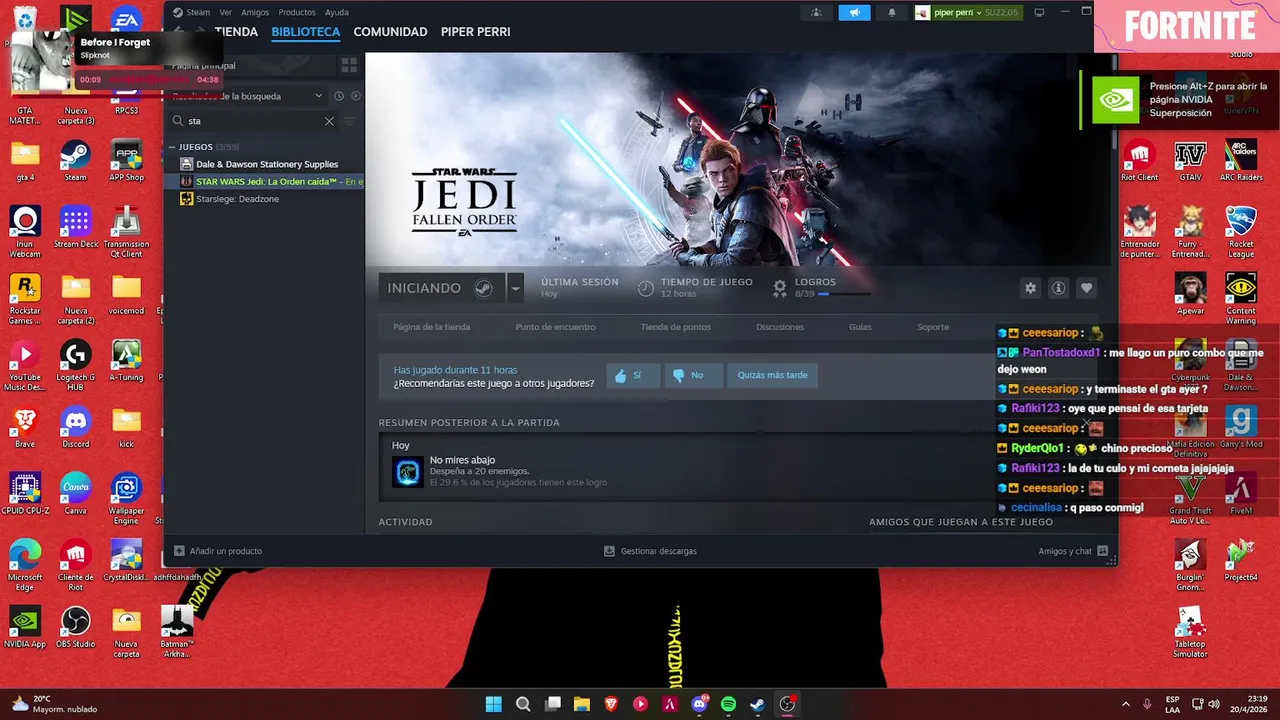This screenshot has width=1280, height=720.
Task: Select thumbs down No recommendation
Action: [693, 376]
